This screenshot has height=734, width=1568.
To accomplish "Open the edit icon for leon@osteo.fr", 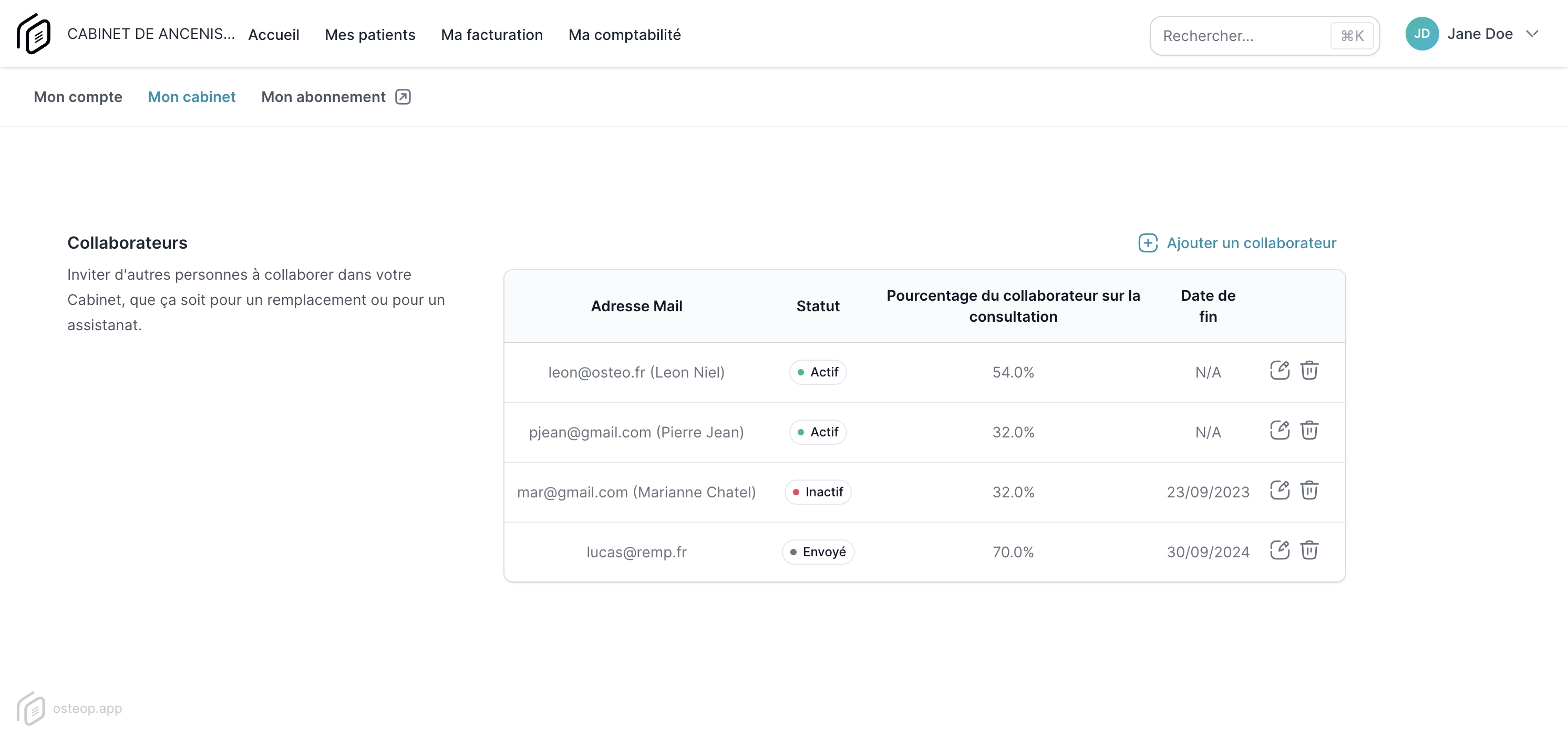I will [1280, 370].
